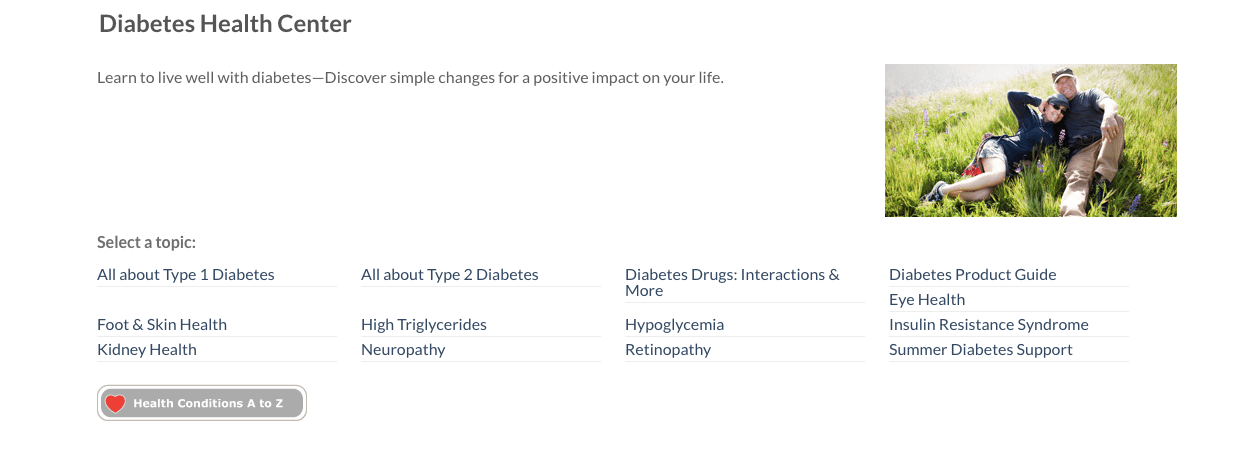Open the Retinopathy topic

click(x=668, y=349)
